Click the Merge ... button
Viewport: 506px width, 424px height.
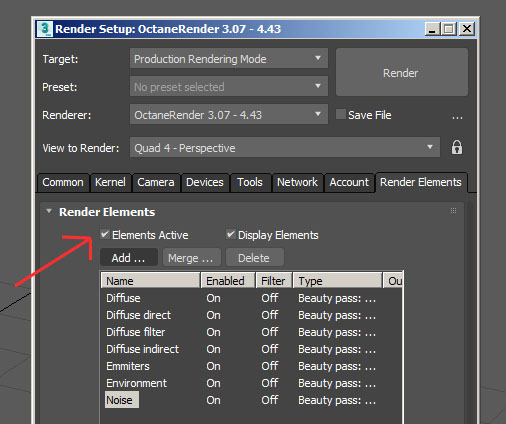pyautogui.click(x=191, y=258)
